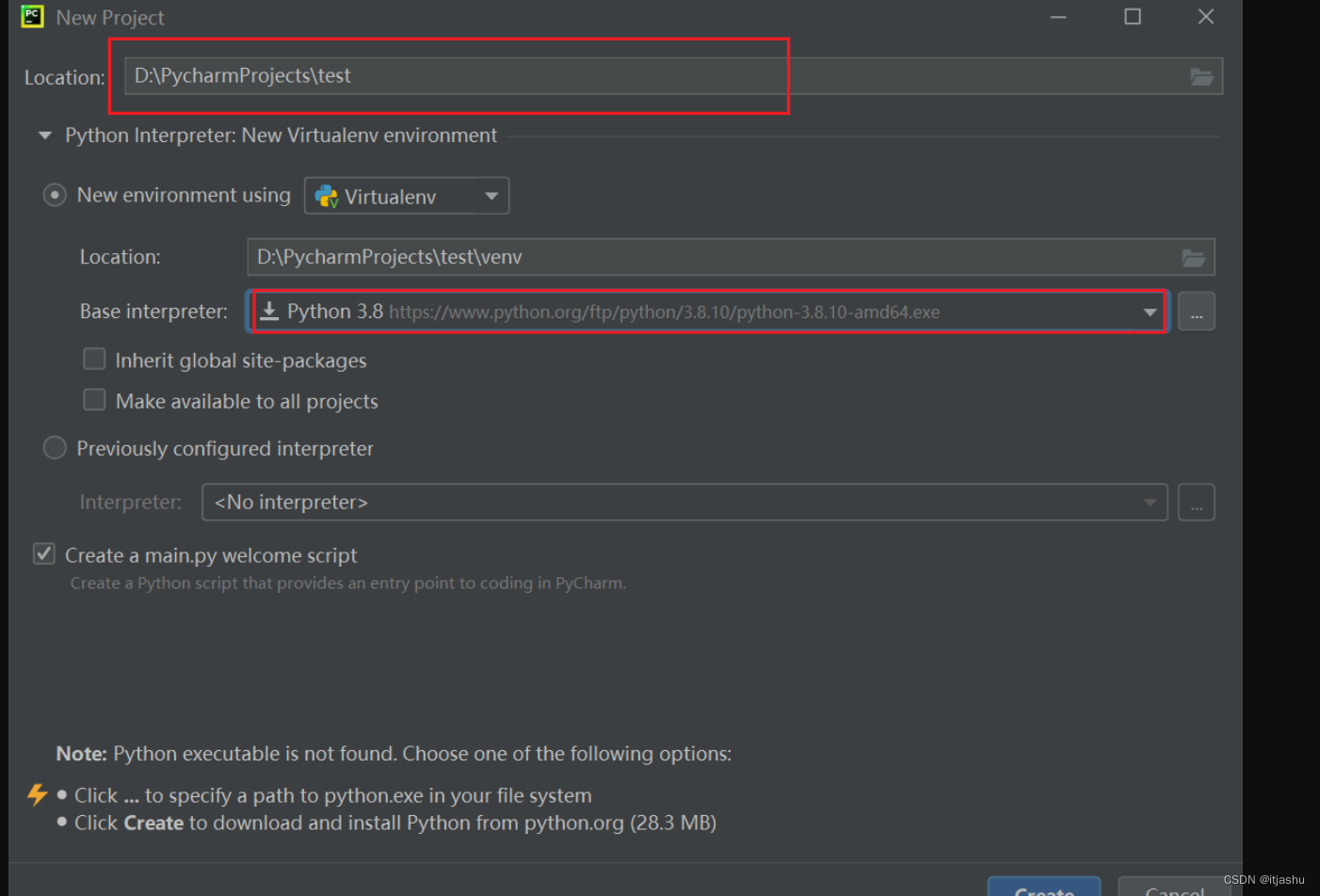
Task: Click the welcome script description text
Action: point(348,584)
